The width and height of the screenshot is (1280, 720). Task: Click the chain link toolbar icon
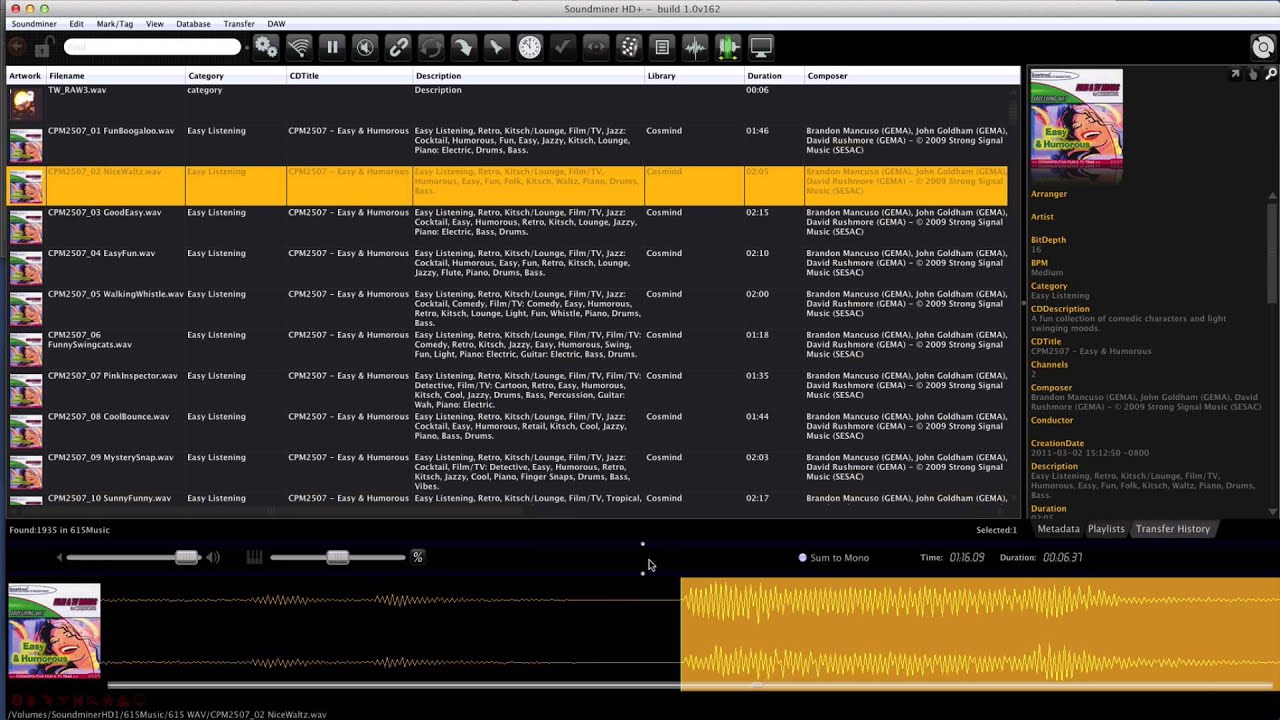[x=398, y=47]
